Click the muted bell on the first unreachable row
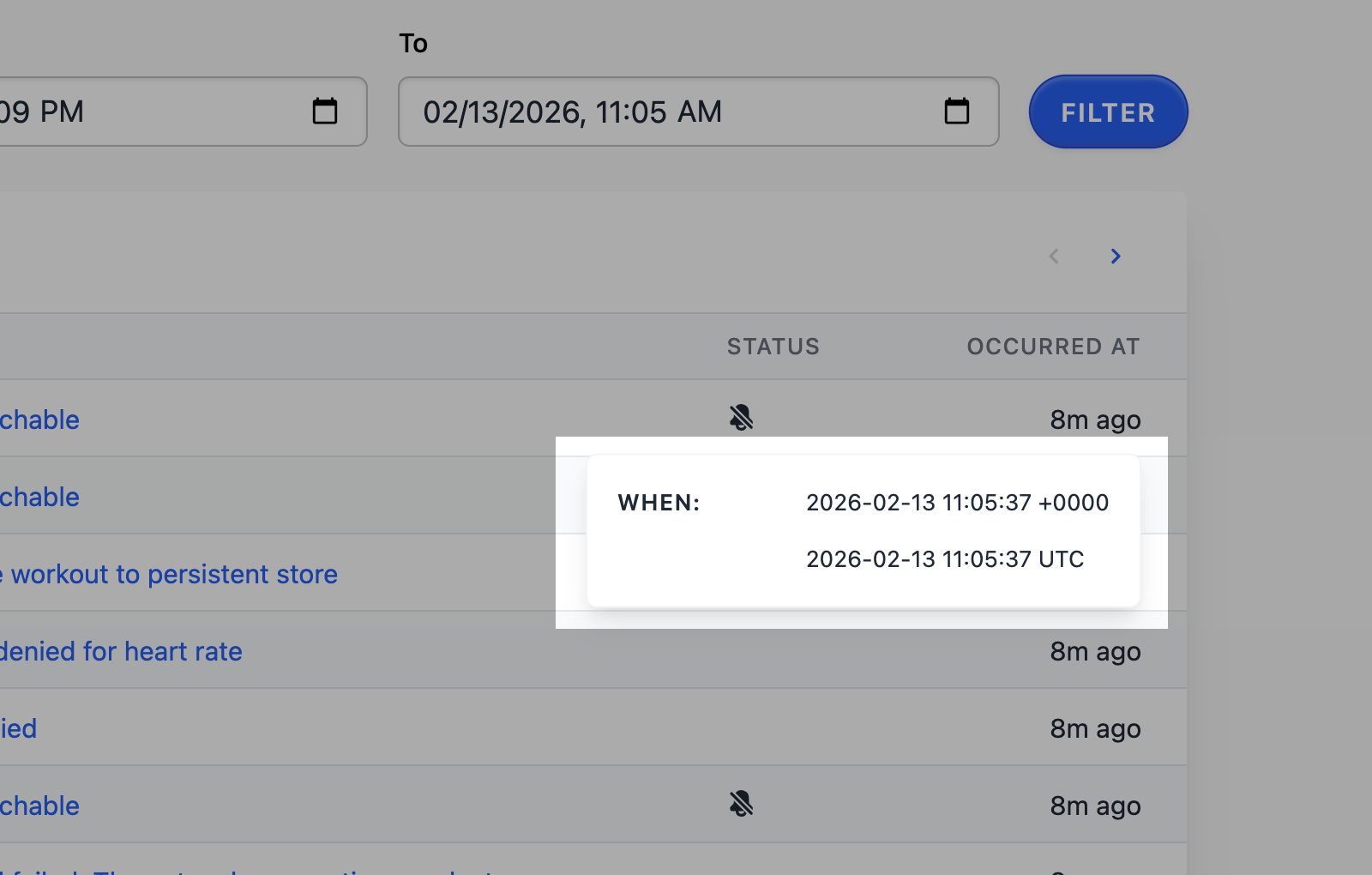 click(x=742, y=418)
